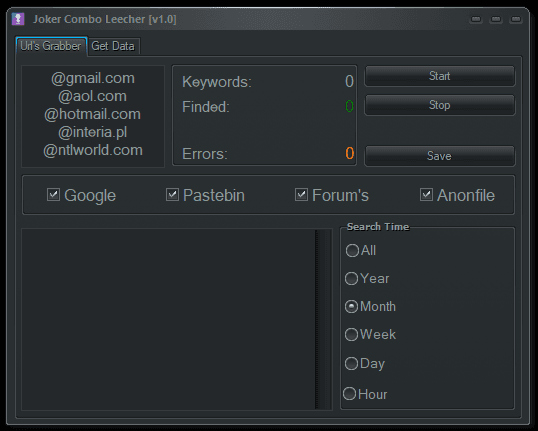Screen dimensions: 538x431
Task: Click the Start button
Action: 440,76
